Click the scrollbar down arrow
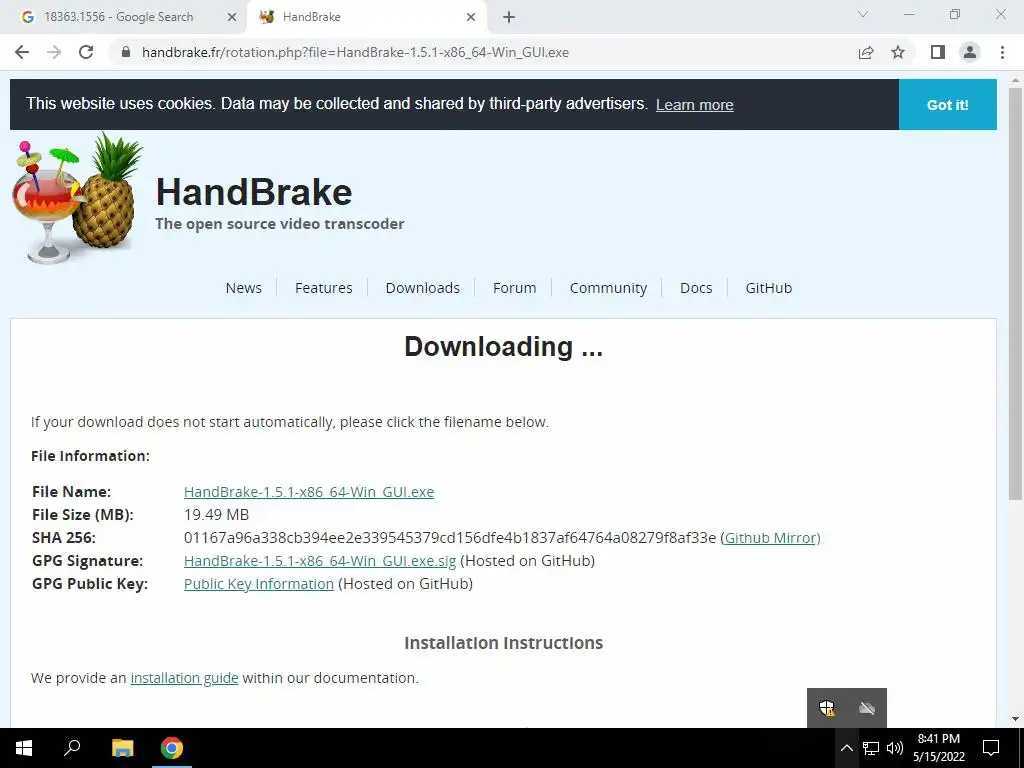 pyautogui.click(x=1016, y=719)
